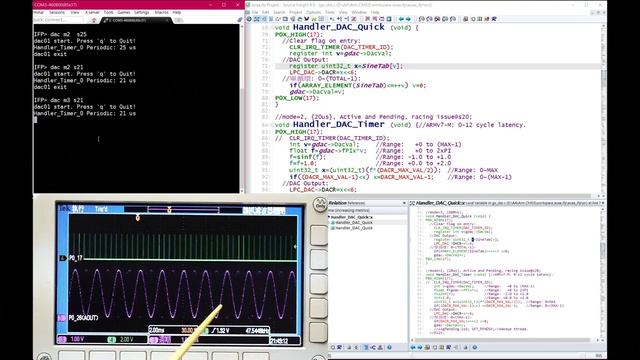Open the Macros menu in MobaXterm
Image resolution: width=640 pixels, height=360 pixels.
click(161, 13)
